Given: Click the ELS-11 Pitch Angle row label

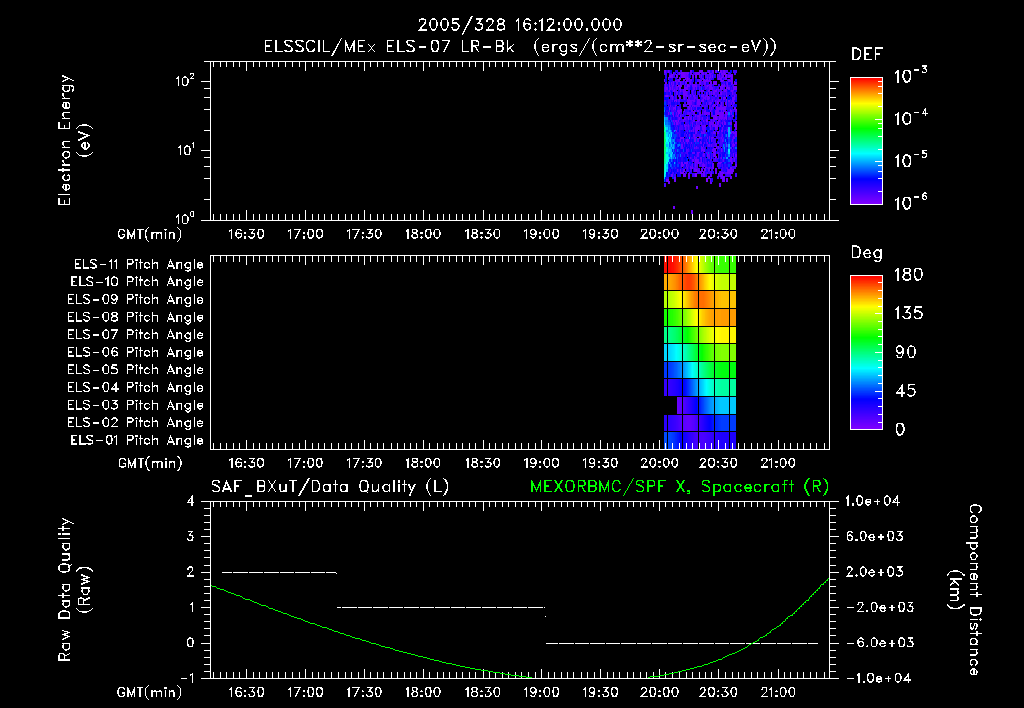Looking at the screenshot, I should (138, 265).
